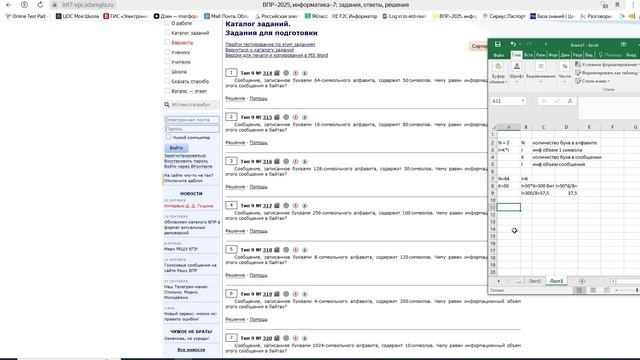Open Excel ribbon display options icon
Screen dimensions: 640x360
point(623,44)
